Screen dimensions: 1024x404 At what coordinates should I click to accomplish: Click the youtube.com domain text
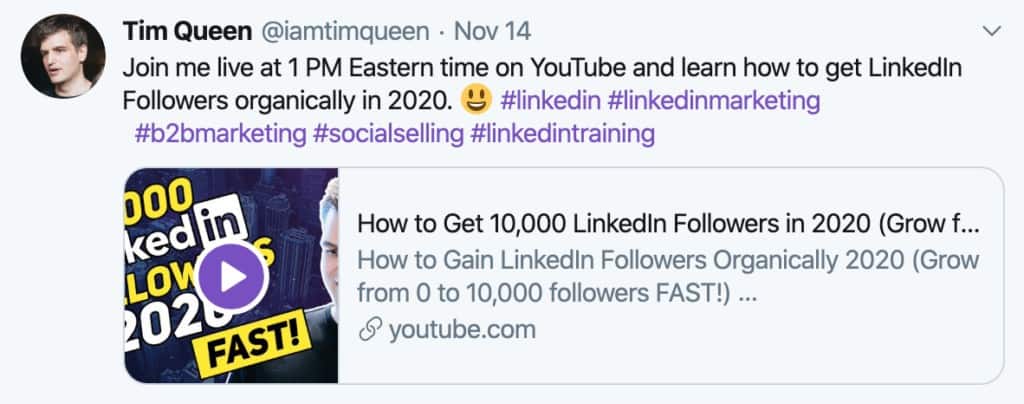463,330
